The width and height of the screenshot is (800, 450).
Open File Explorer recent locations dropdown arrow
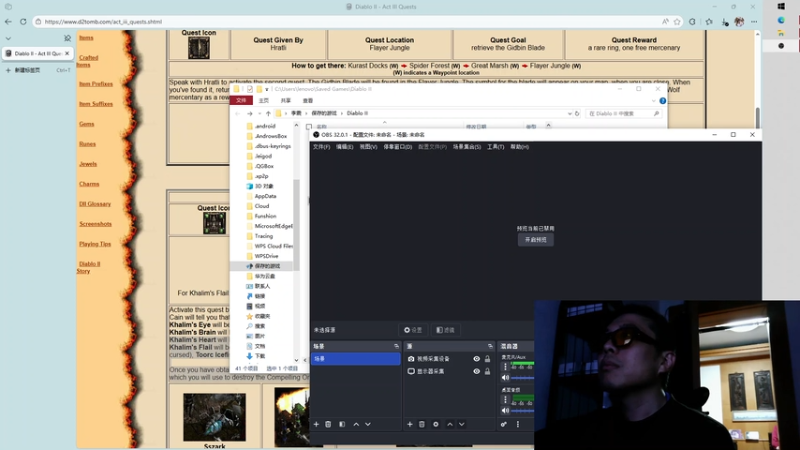[x=259, y=113]
